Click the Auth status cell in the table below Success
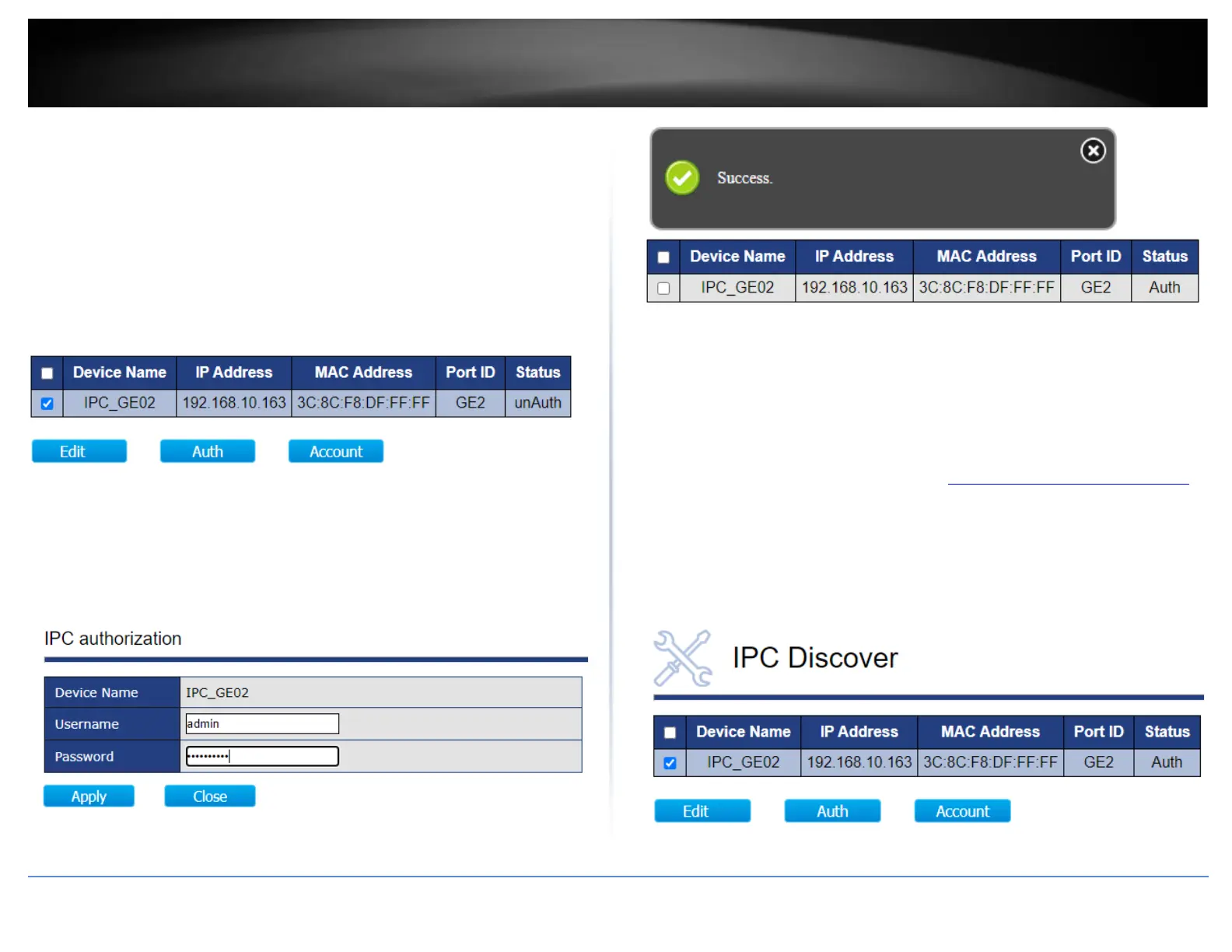Viewport: 1232px width, 952px height. click(x=1164, y=288)
